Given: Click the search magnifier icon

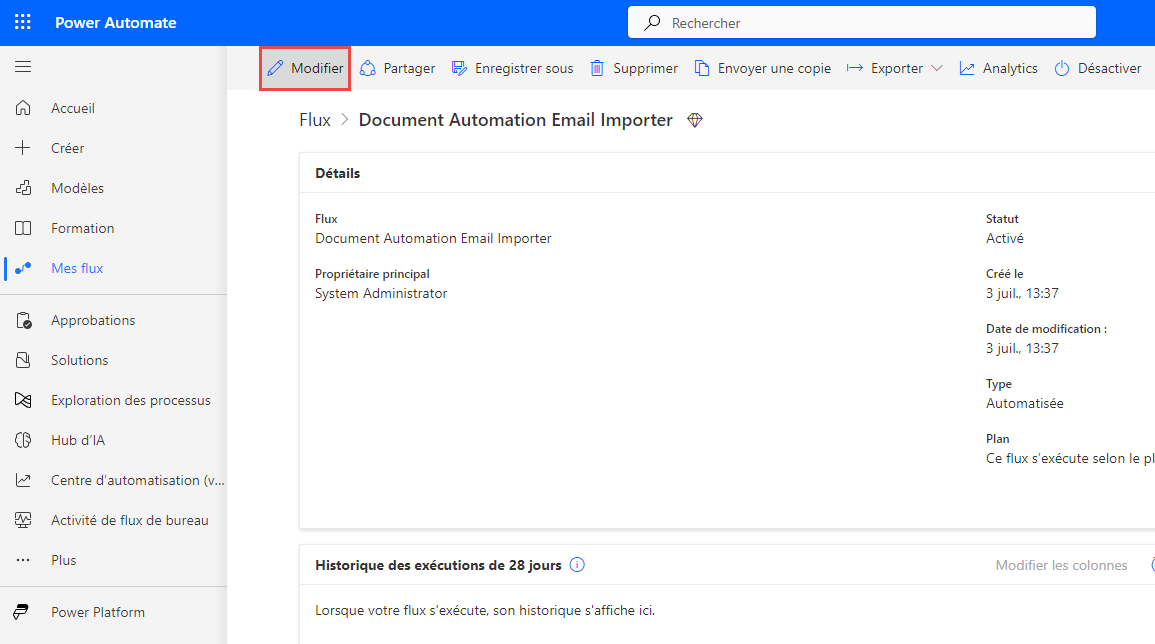Looking at the screenshot, I should (652, 23).
